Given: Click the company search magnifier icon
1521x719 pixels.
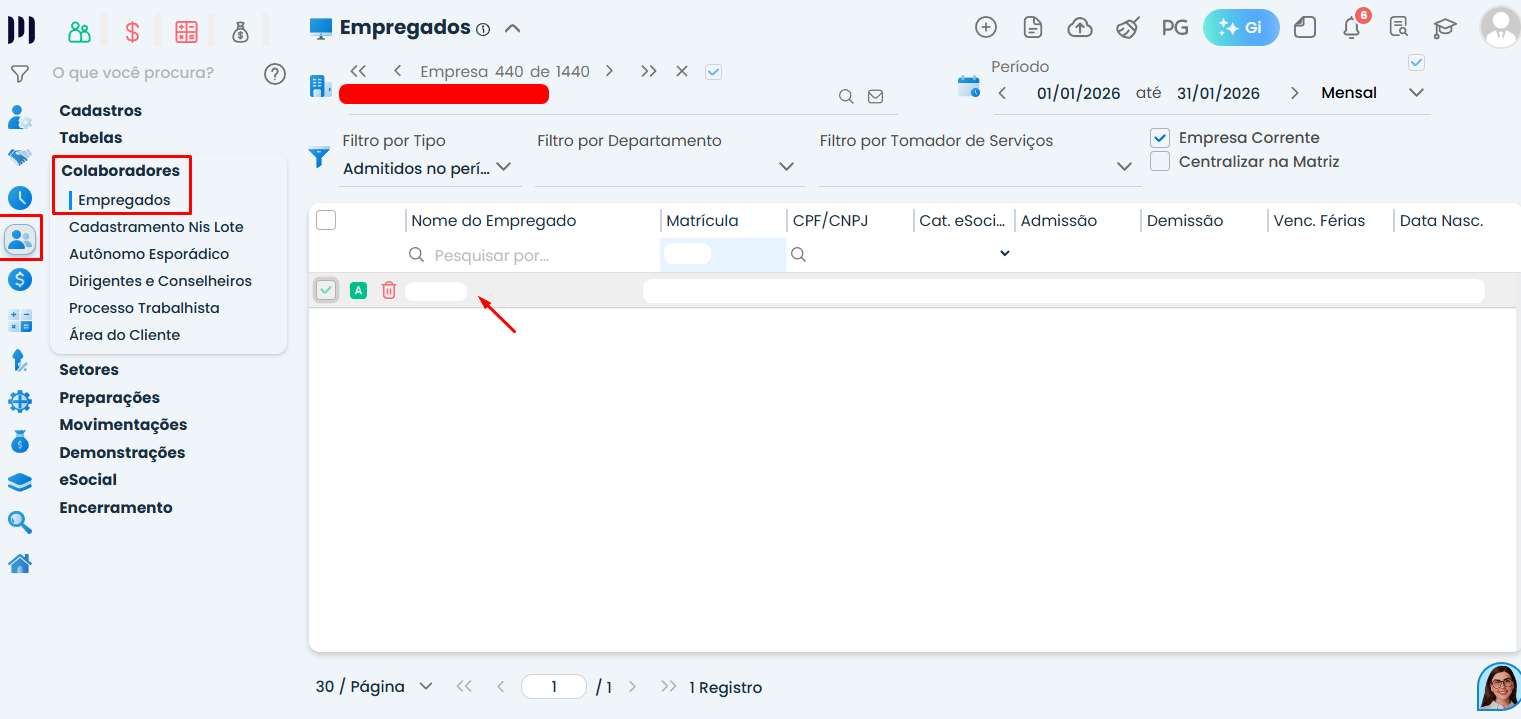Looking at the screenshot, I should pos(846,97).
